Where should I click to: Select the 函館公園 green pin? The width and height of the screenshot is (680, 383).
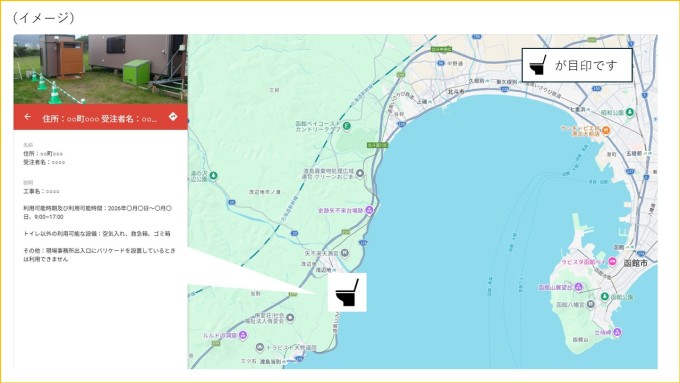coord(605,297)
